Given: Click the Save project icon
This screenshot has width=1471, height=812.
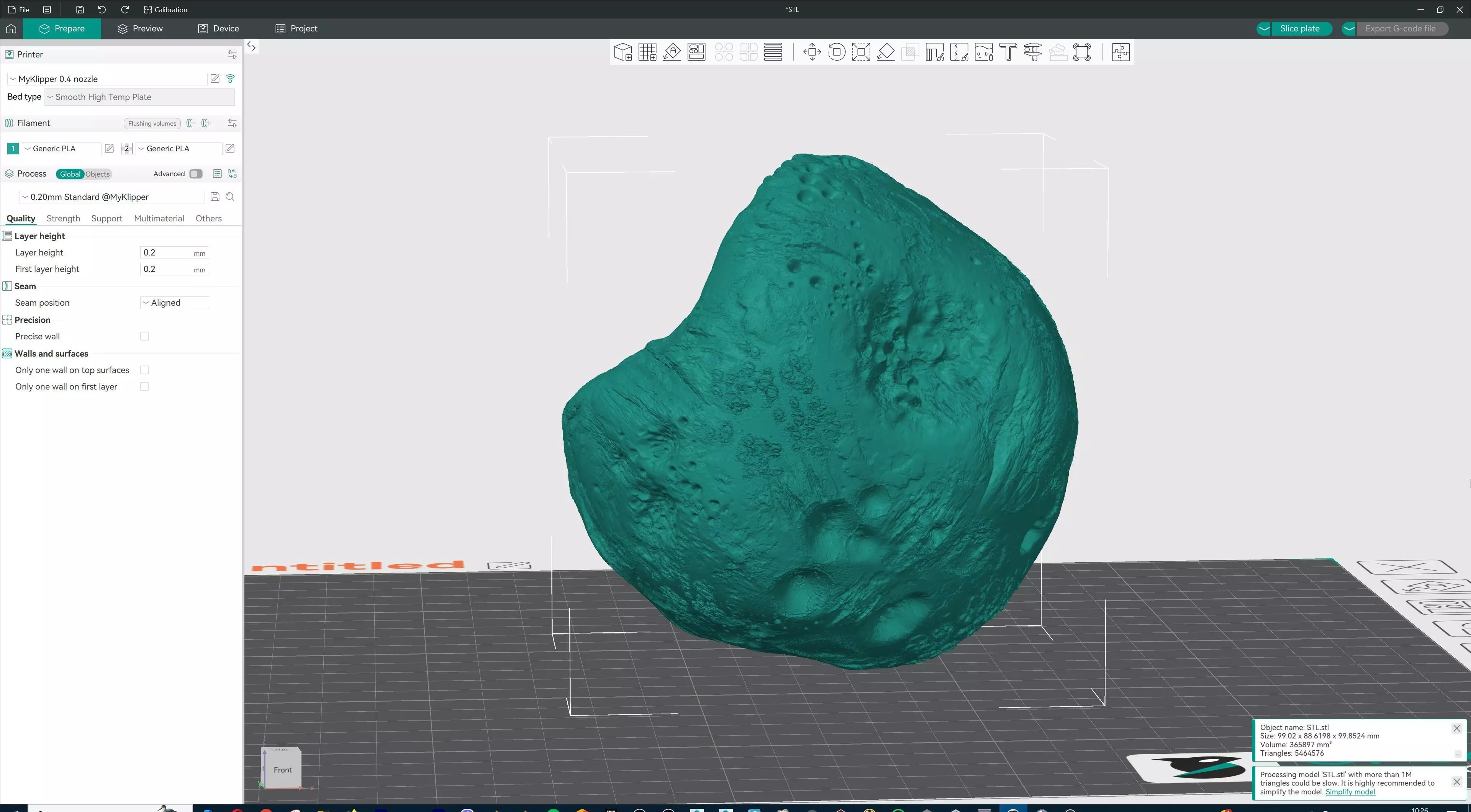Looking at the screenshot, I should [80, 10].
